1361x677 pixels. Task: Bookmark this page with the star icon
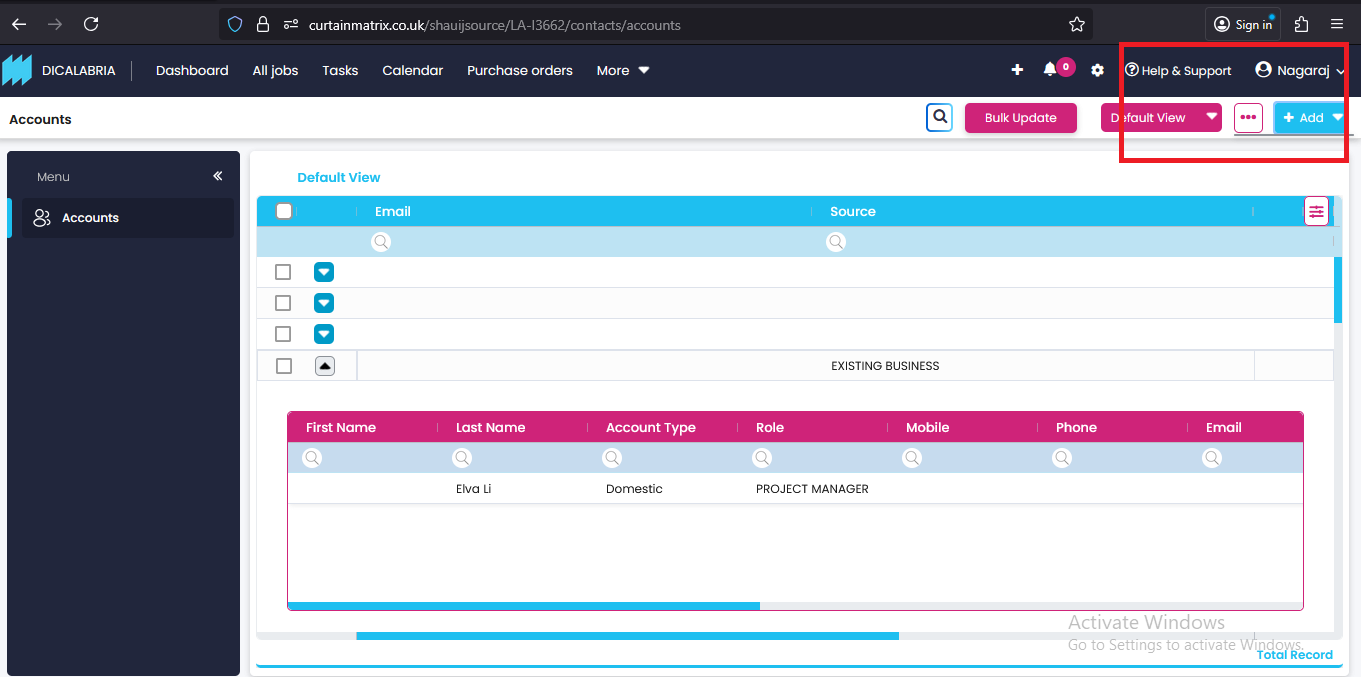(x=1076, y=24)
